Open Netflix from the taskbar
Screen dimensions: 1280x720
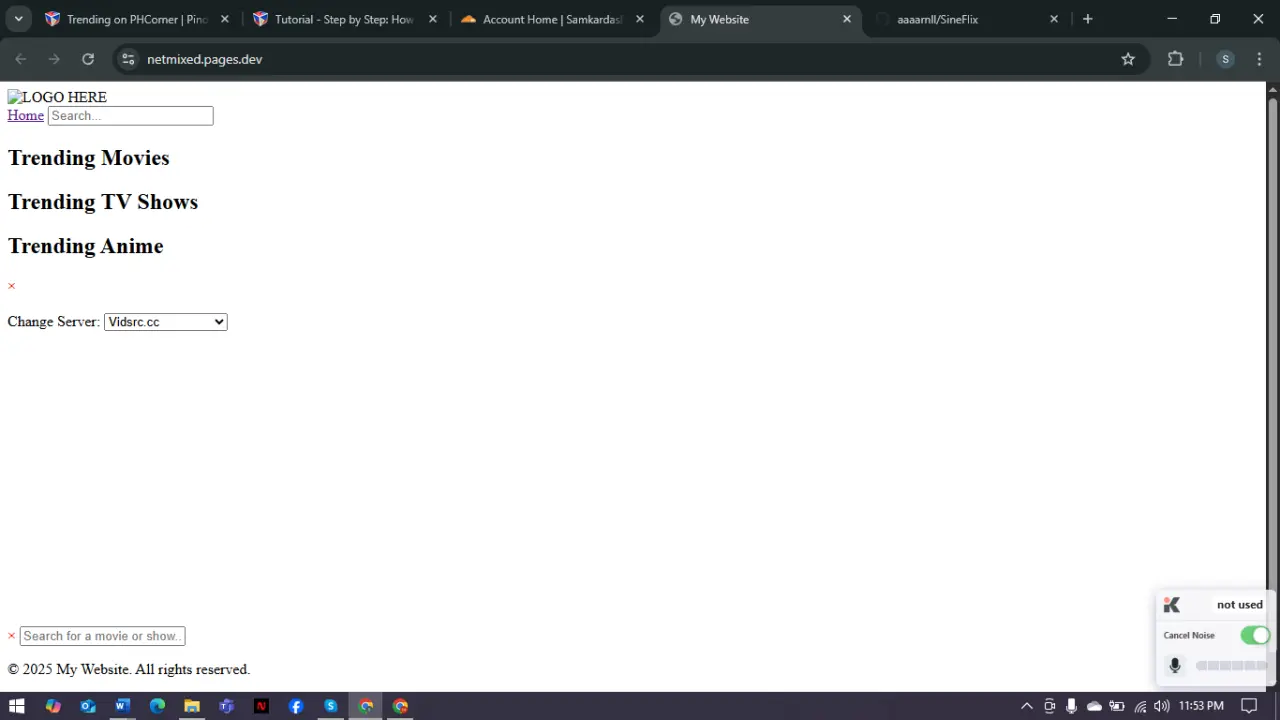click(x=261, y=706)
